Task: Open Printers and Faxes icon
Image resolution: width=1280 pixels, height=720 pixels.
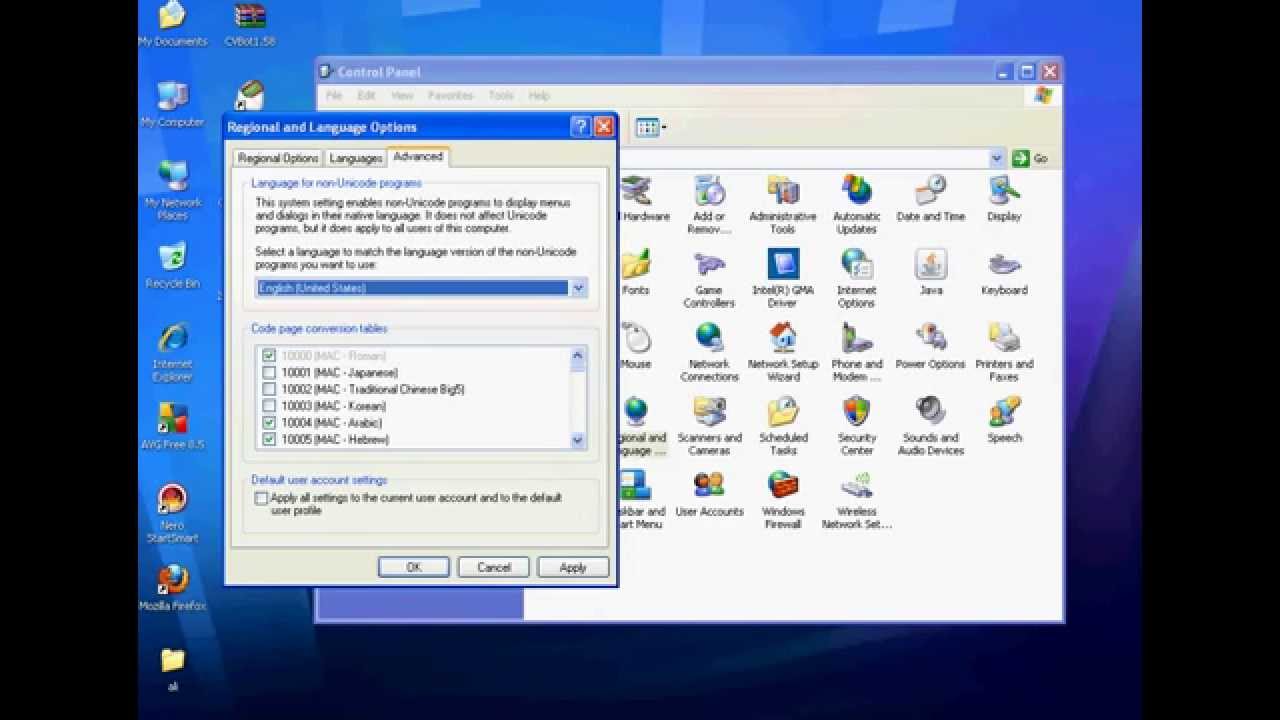Action: (x=1004, y=352)
